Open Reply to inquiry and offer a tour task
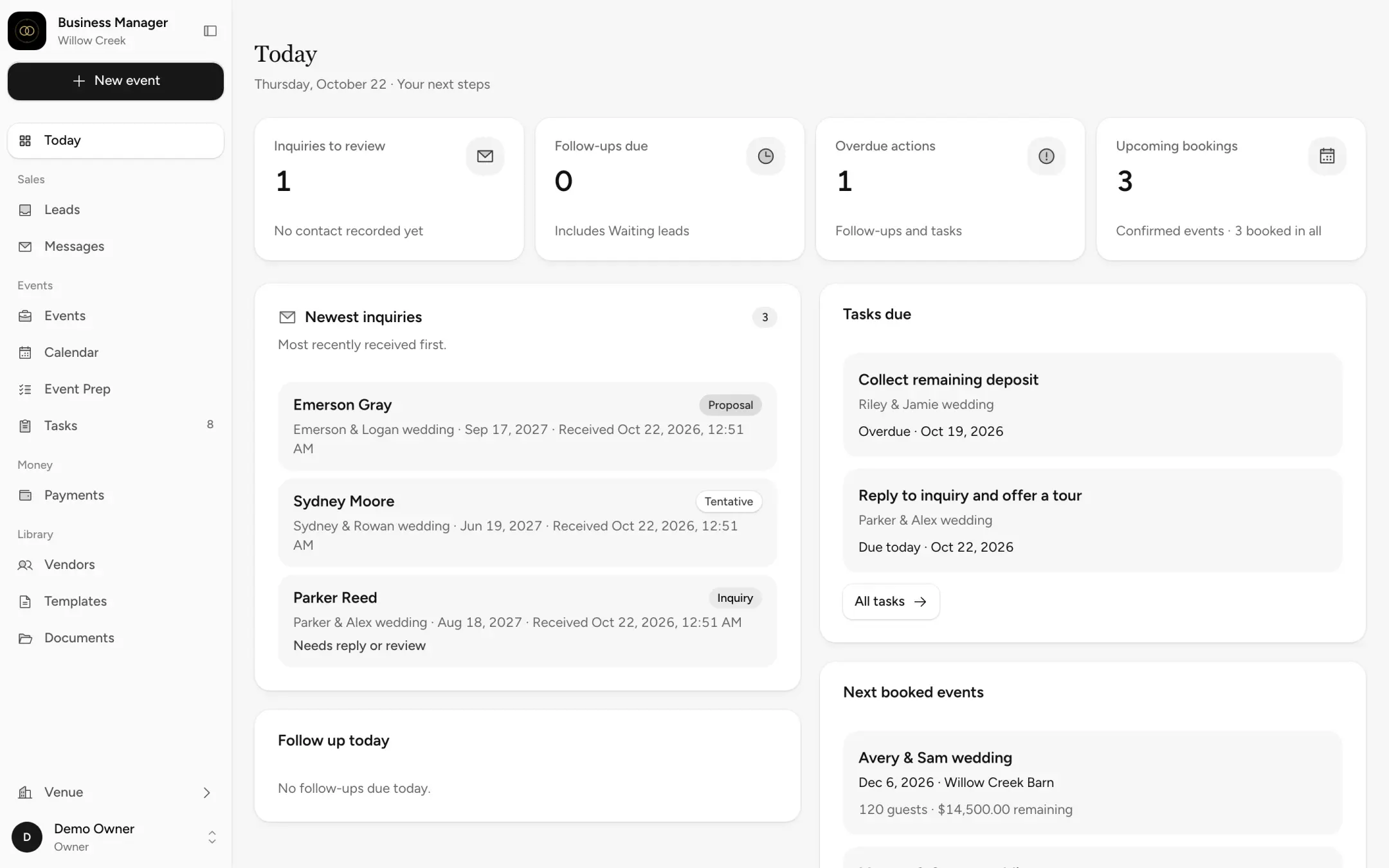 click(1093, 521)
